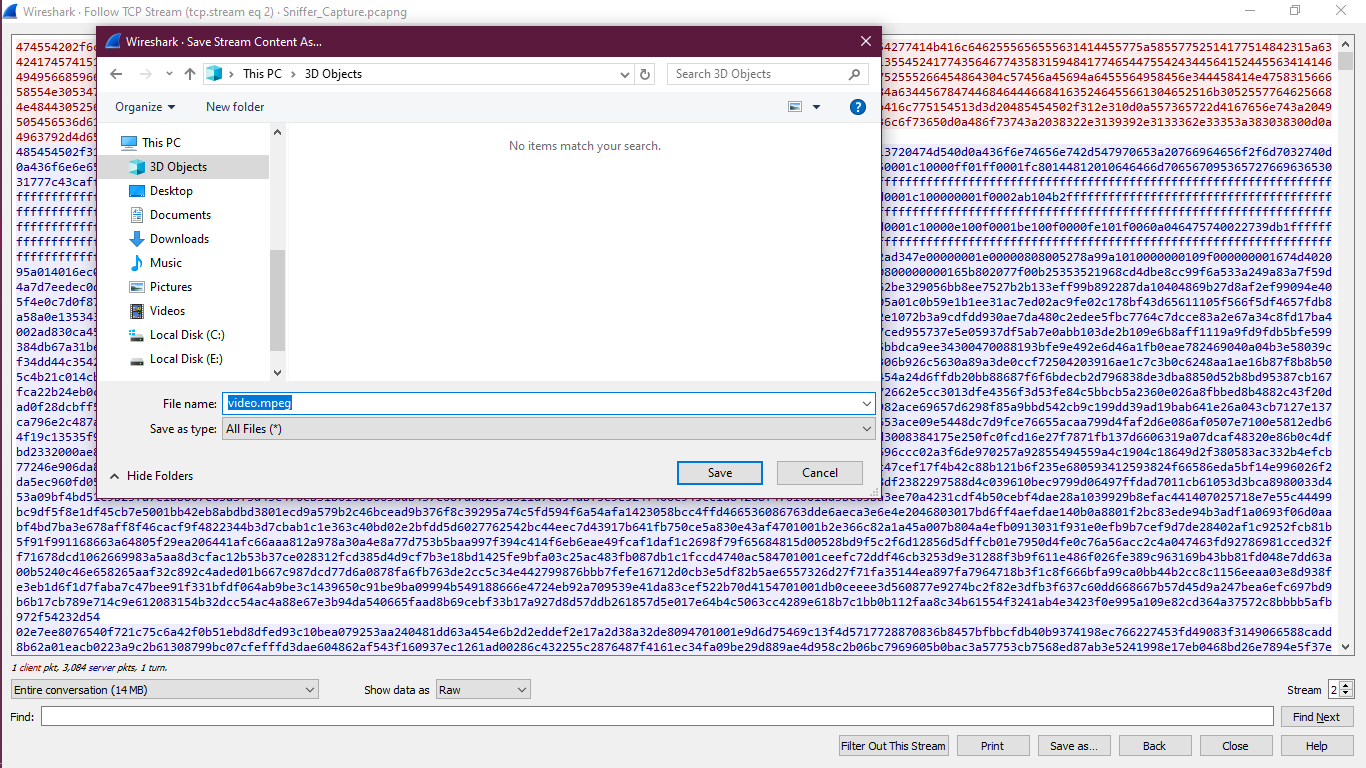Open dialog help question mark
The image size is (1366, 768).
[x=857, y=107]
